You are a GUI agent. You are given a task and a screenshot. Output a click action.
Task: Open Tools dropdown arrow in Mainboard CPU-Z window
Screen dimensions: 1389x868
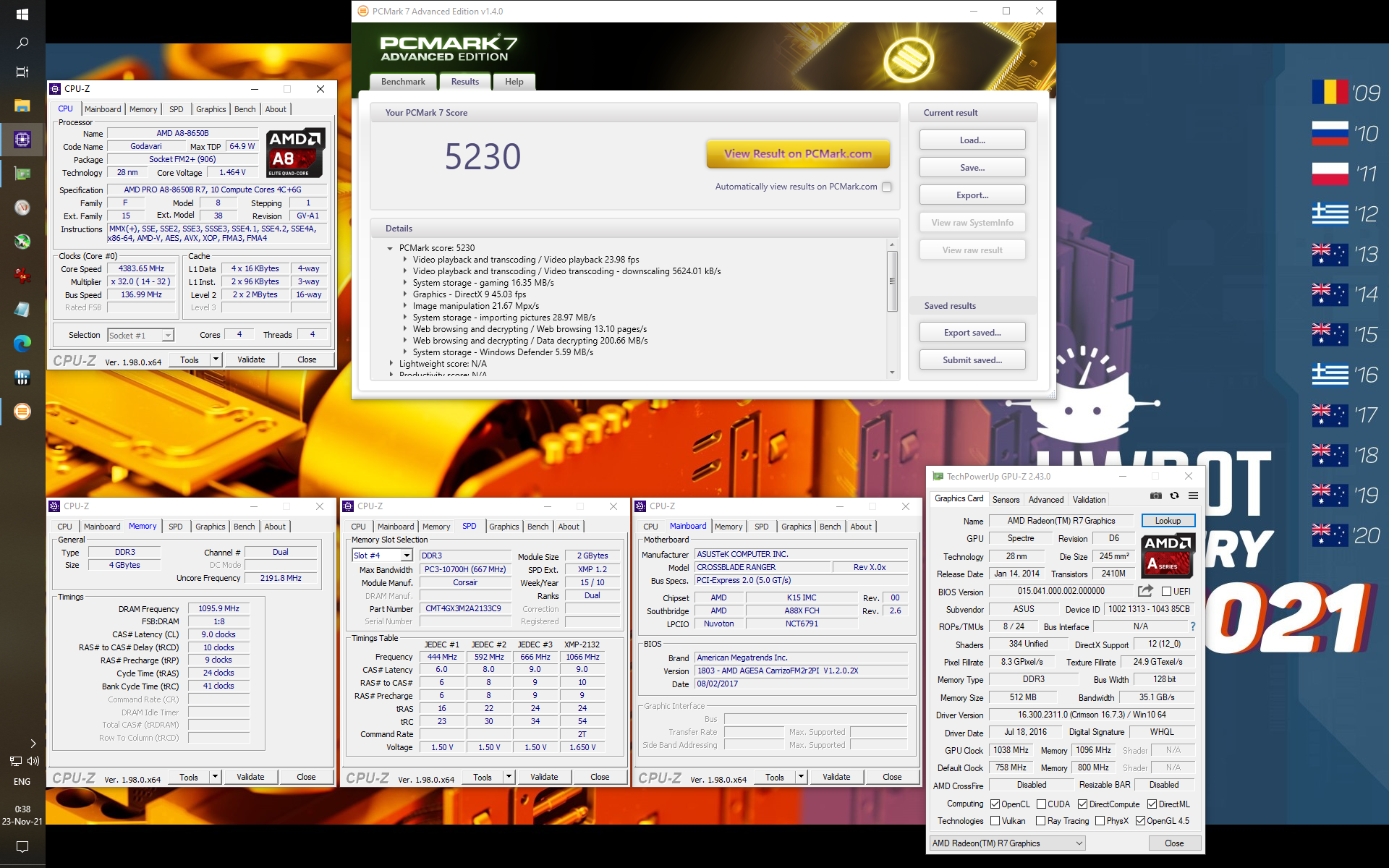point(801,777)
